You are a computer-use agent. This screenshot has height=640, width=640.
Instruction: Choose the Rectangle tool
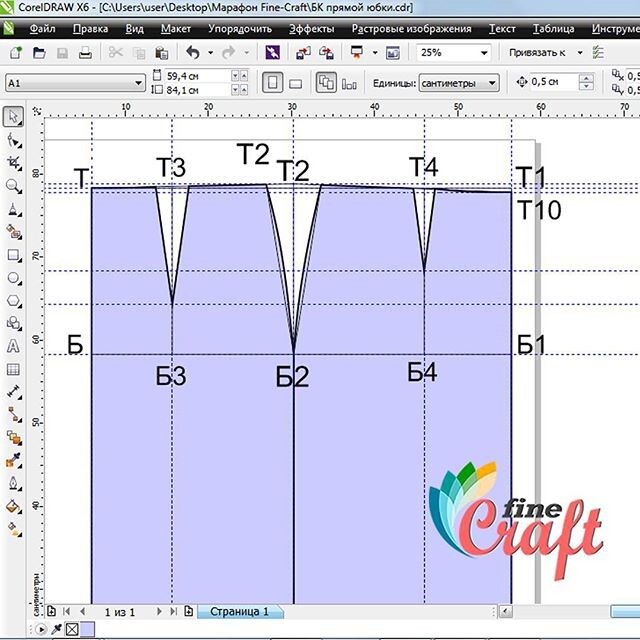pos(13,255)
